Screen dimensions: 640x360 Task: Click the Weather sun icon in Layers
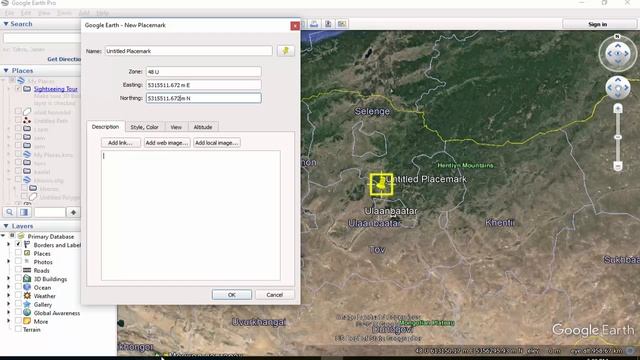[x=27, y=296]
